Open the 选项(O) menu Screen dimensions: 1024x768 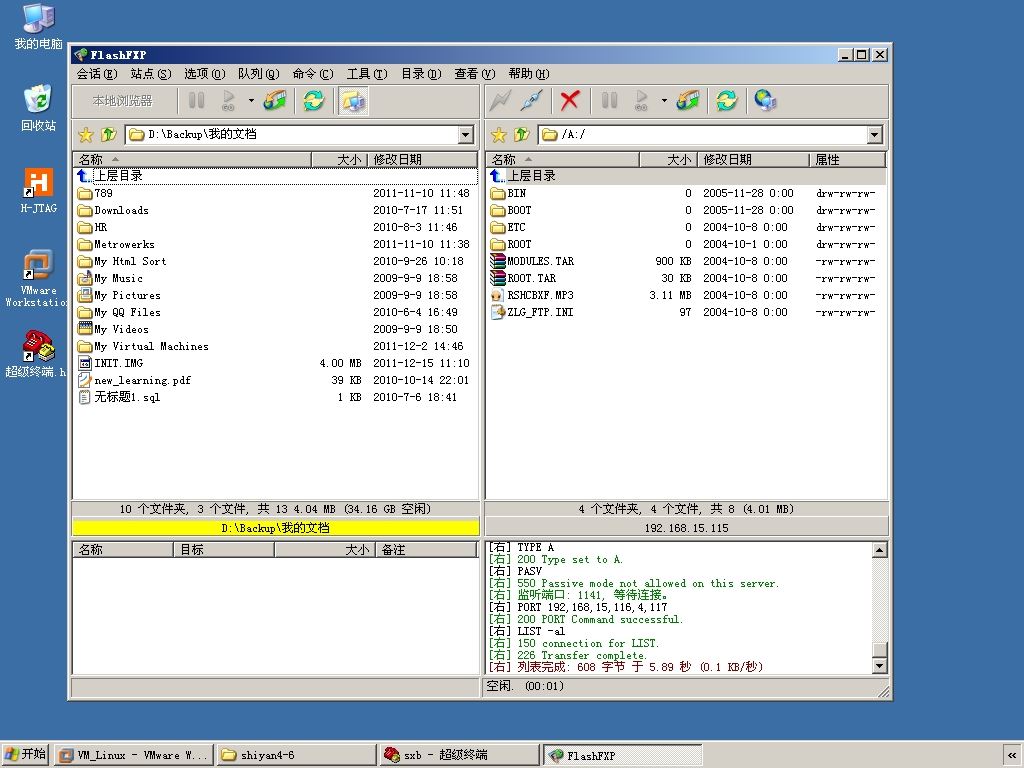(x=204, y=74)
